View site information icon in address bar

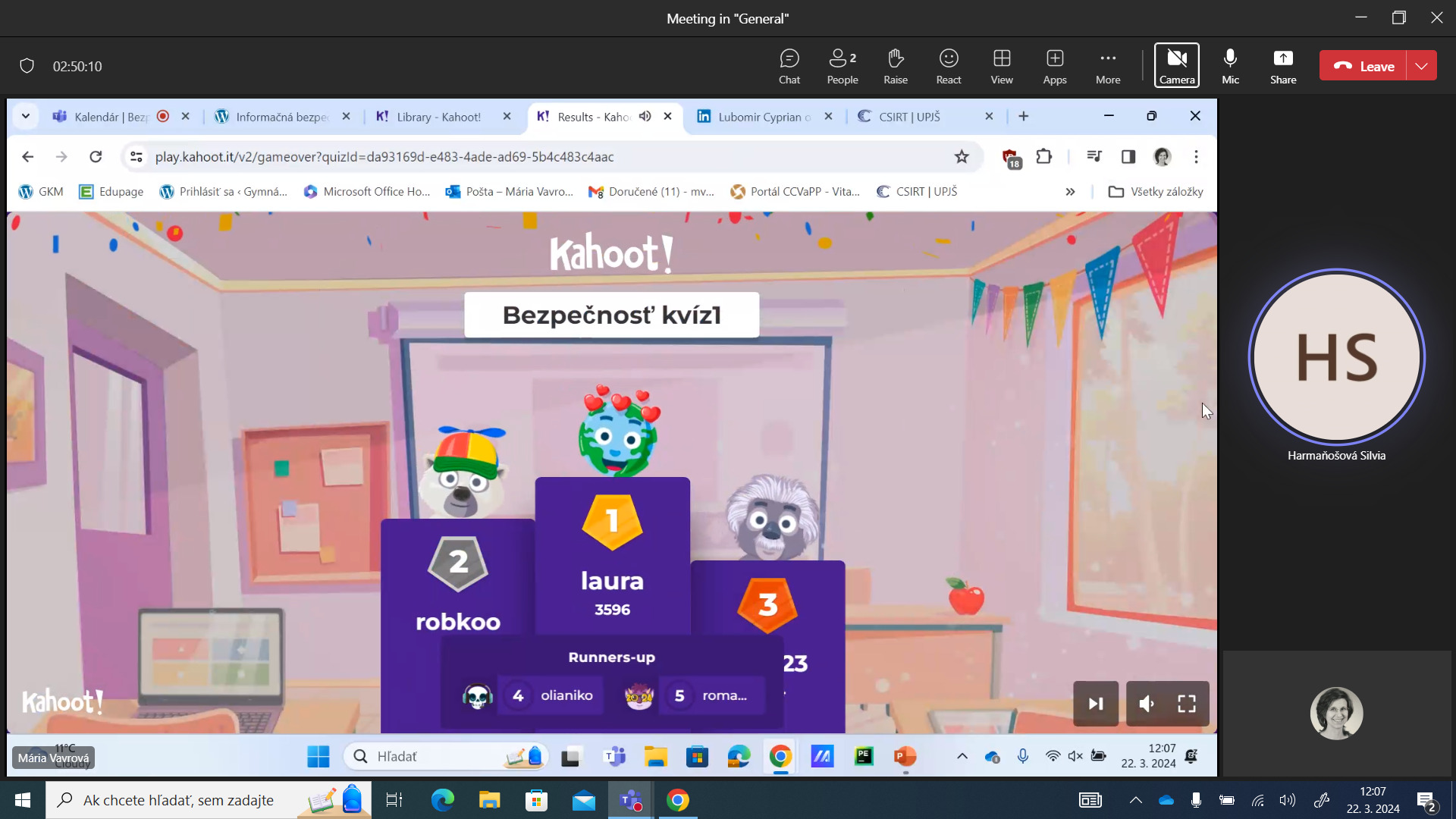(136, 156)
